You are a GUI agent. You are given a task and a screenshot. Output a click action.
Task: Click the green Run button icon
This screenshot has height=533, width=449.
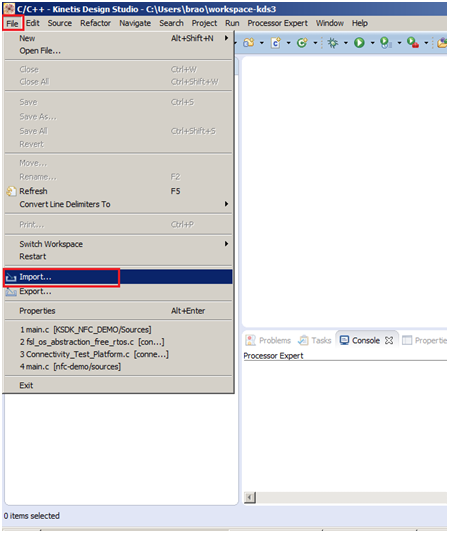point(359,42)
